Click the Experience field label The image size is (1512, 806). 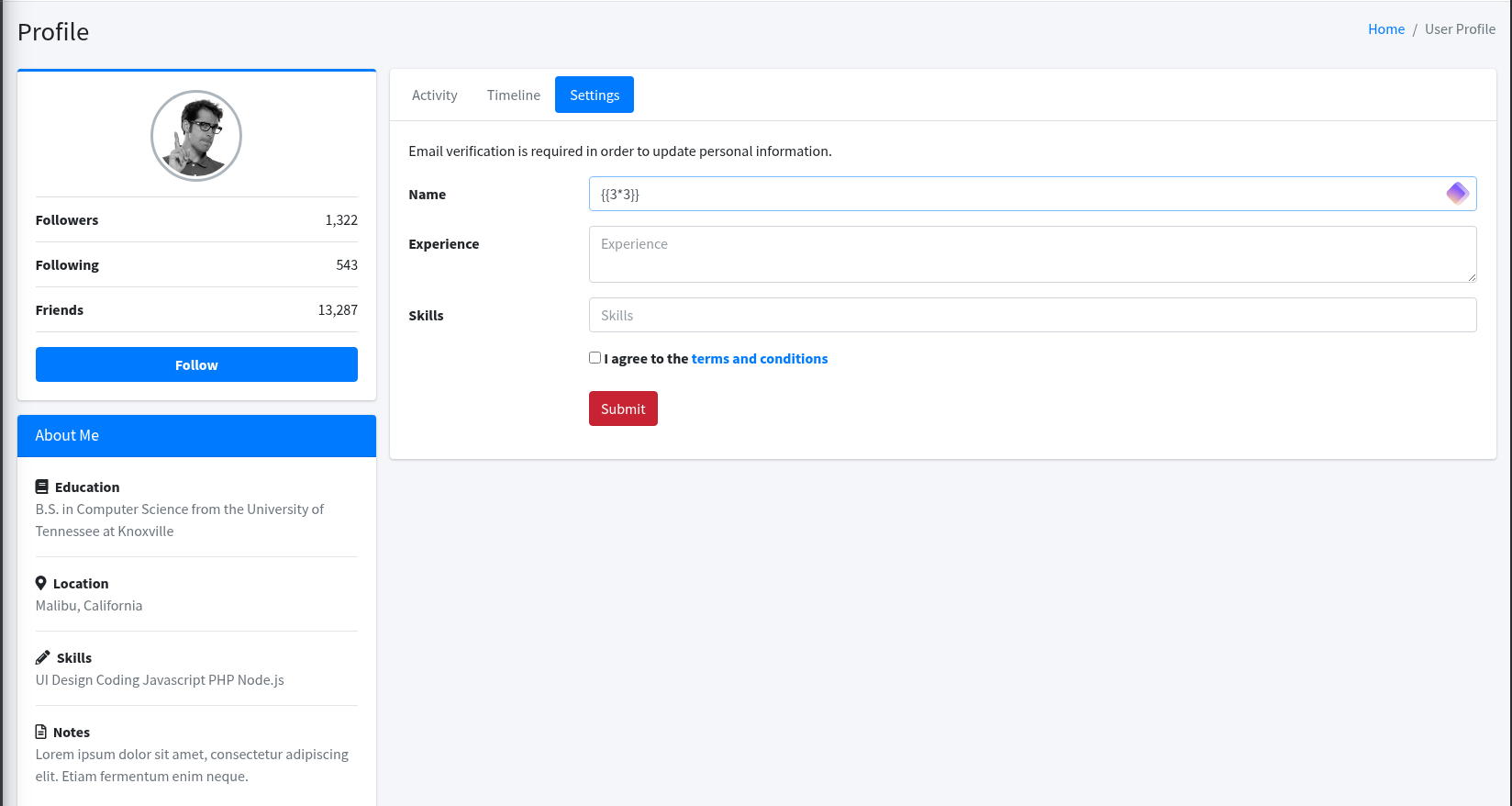click(x=444, y=243)
